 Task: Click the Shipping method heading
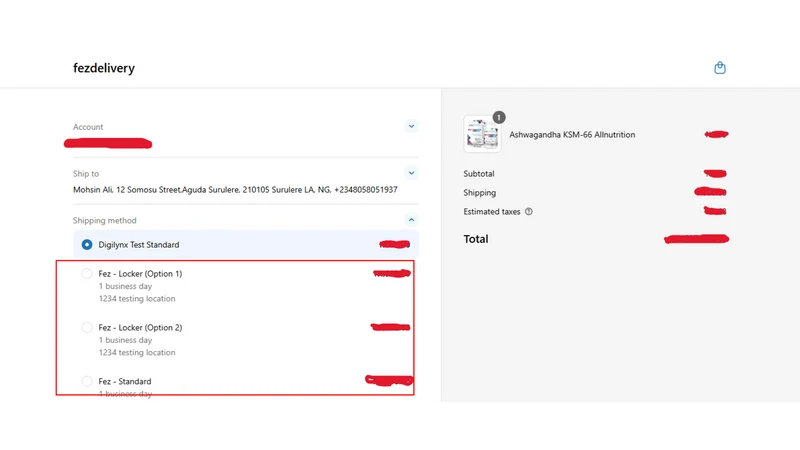[105, 220]
